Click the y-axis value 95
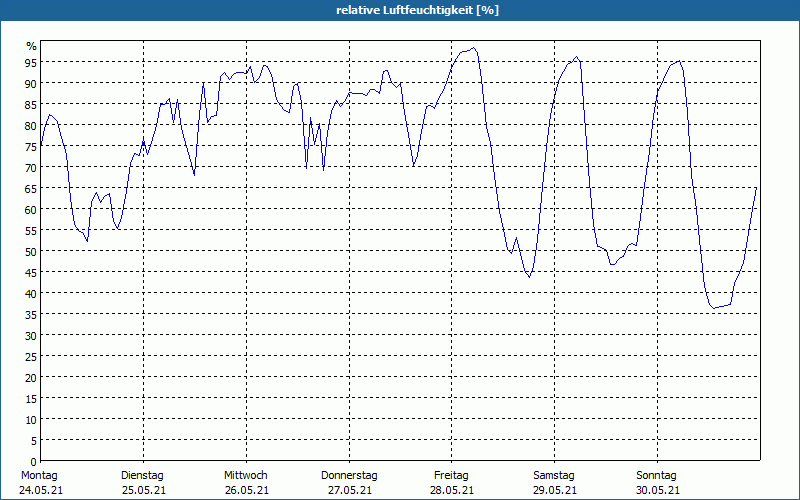 (x=31, y=63)
